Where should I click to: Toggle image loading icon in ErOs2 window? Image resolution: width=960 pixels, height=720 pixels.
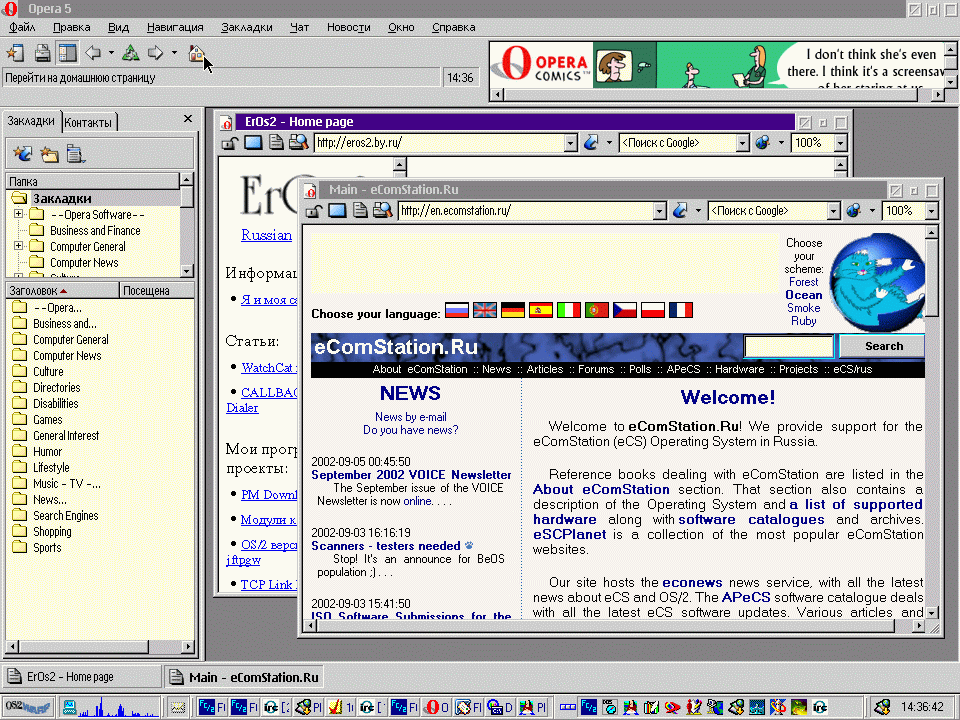(253, 143)
